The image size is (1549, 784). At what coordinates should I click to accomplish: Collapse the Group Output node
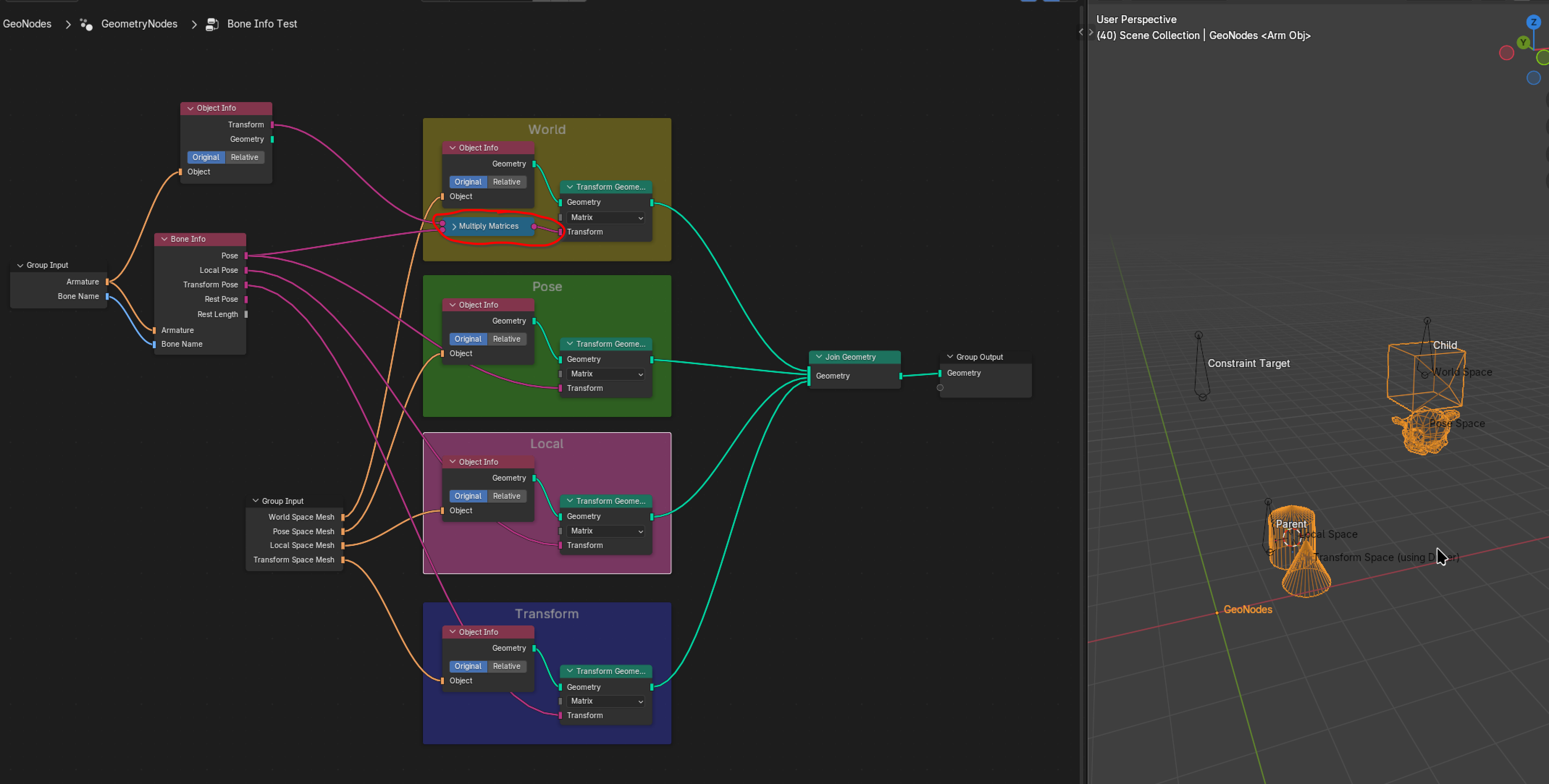coord(950,357)
